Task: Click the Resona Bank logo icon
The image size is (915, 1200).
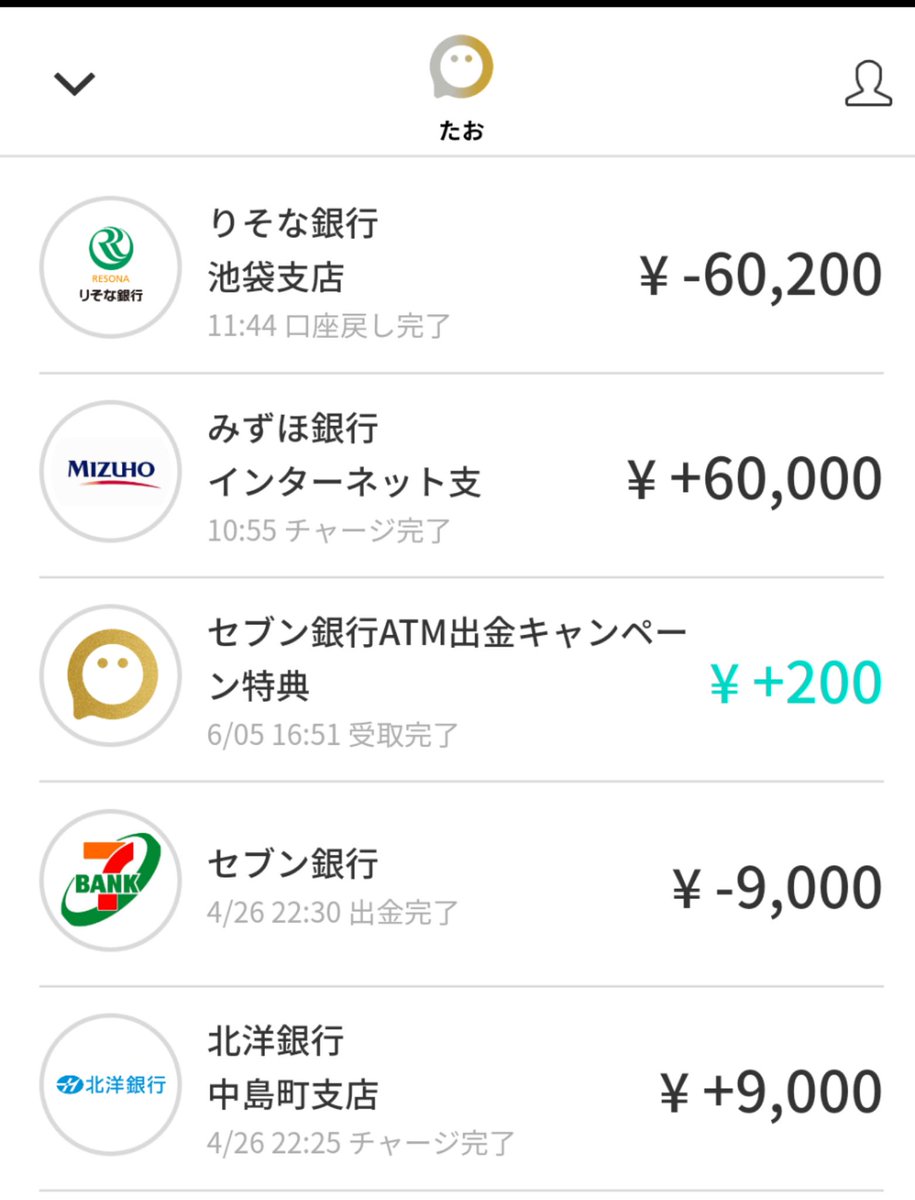Action: click(110, 267)
